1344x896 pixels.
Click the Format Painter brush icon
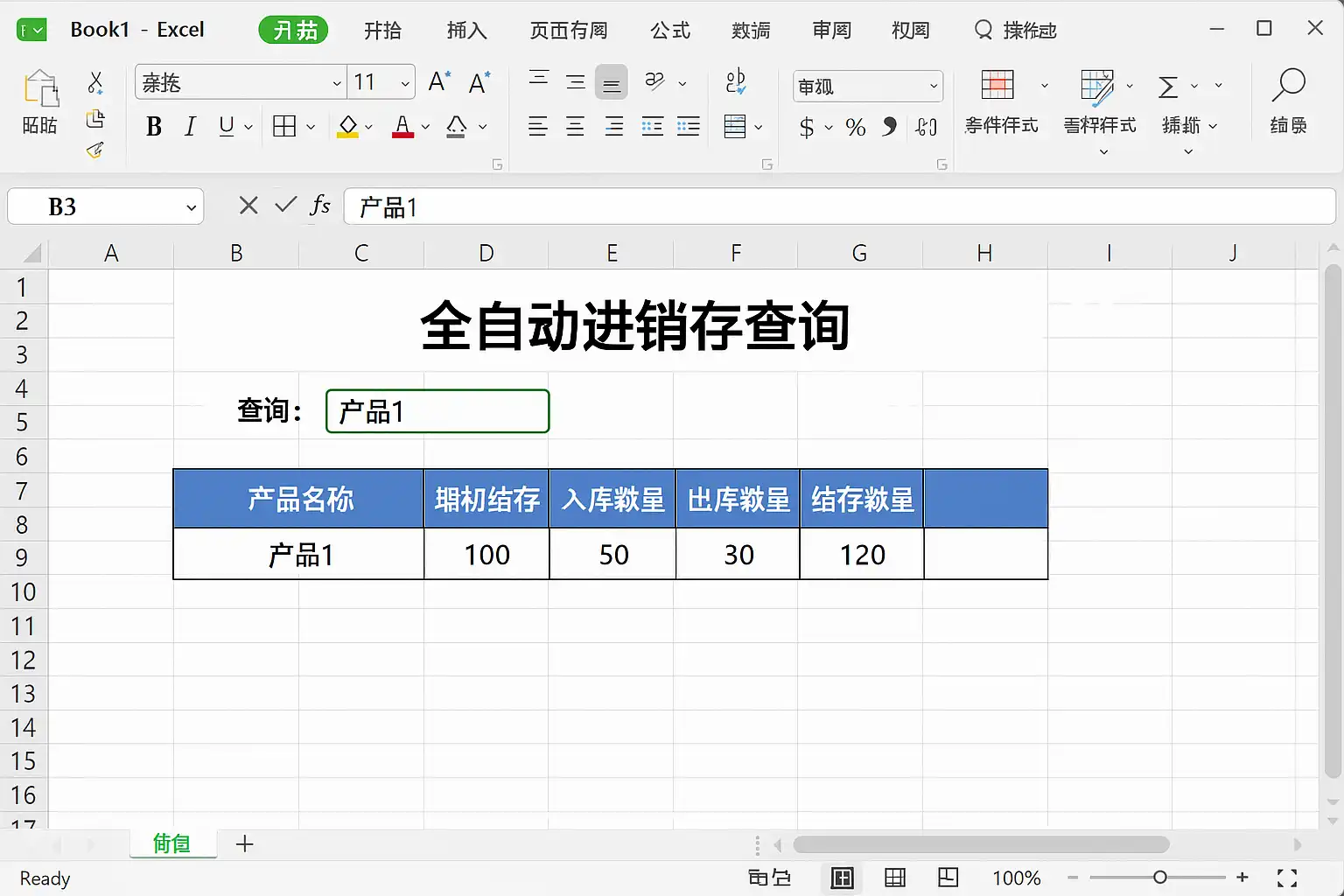95,150
